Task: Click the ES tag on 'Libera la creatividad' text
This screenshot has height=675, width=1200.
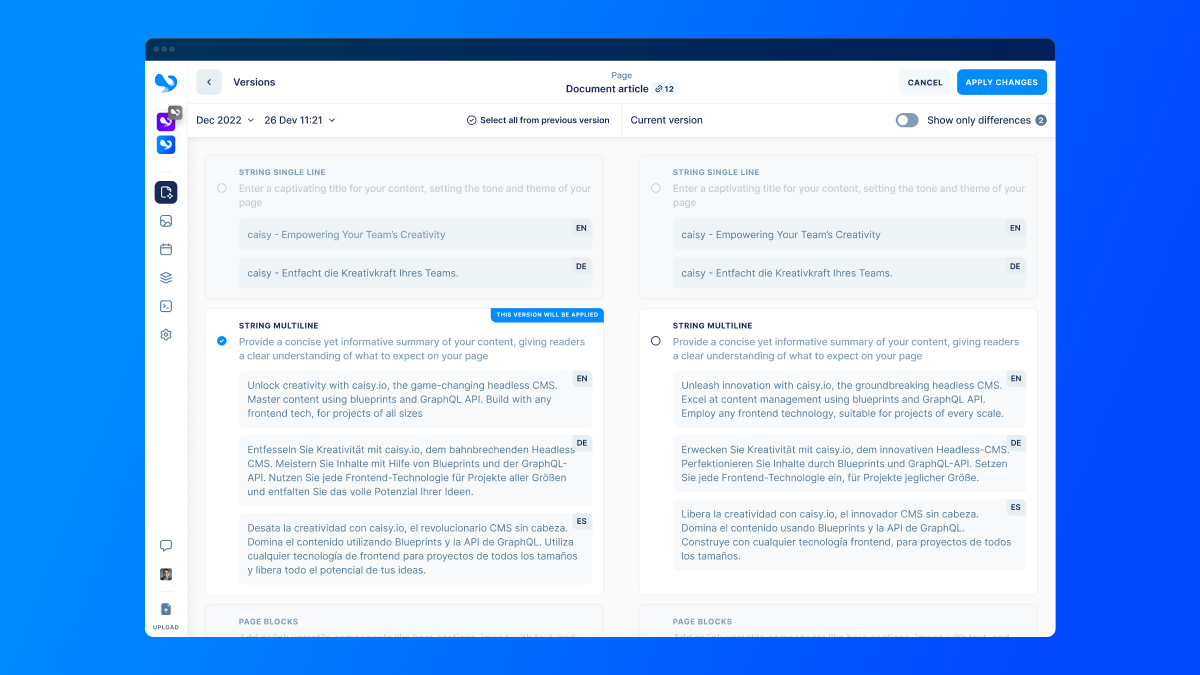Action: click(1015, 508)
